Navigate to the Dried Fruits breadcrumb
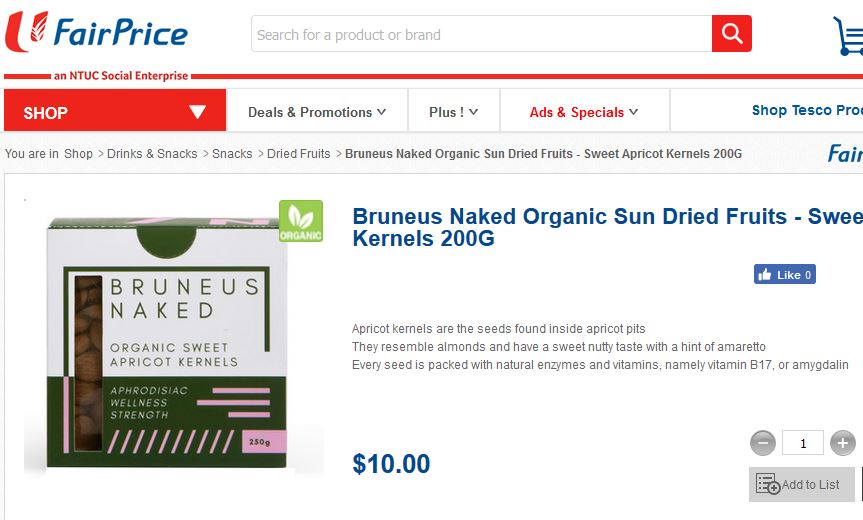This screenshot has height=520, width=863. 298,154
